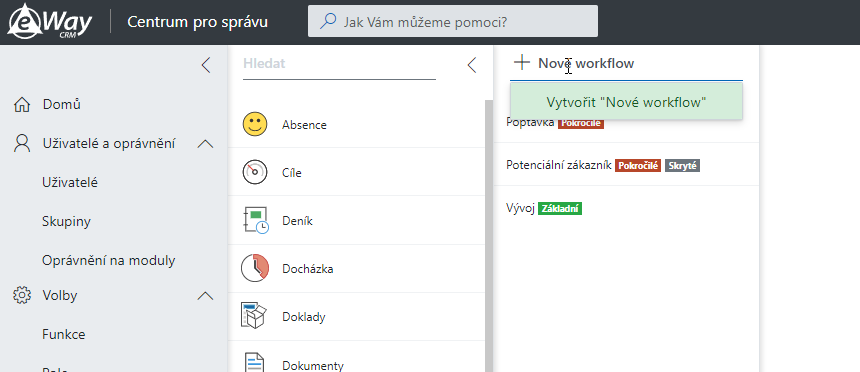Focus the Hledat module search field
The width and height of the screenshot is (860, 372).
coord(340,64)
